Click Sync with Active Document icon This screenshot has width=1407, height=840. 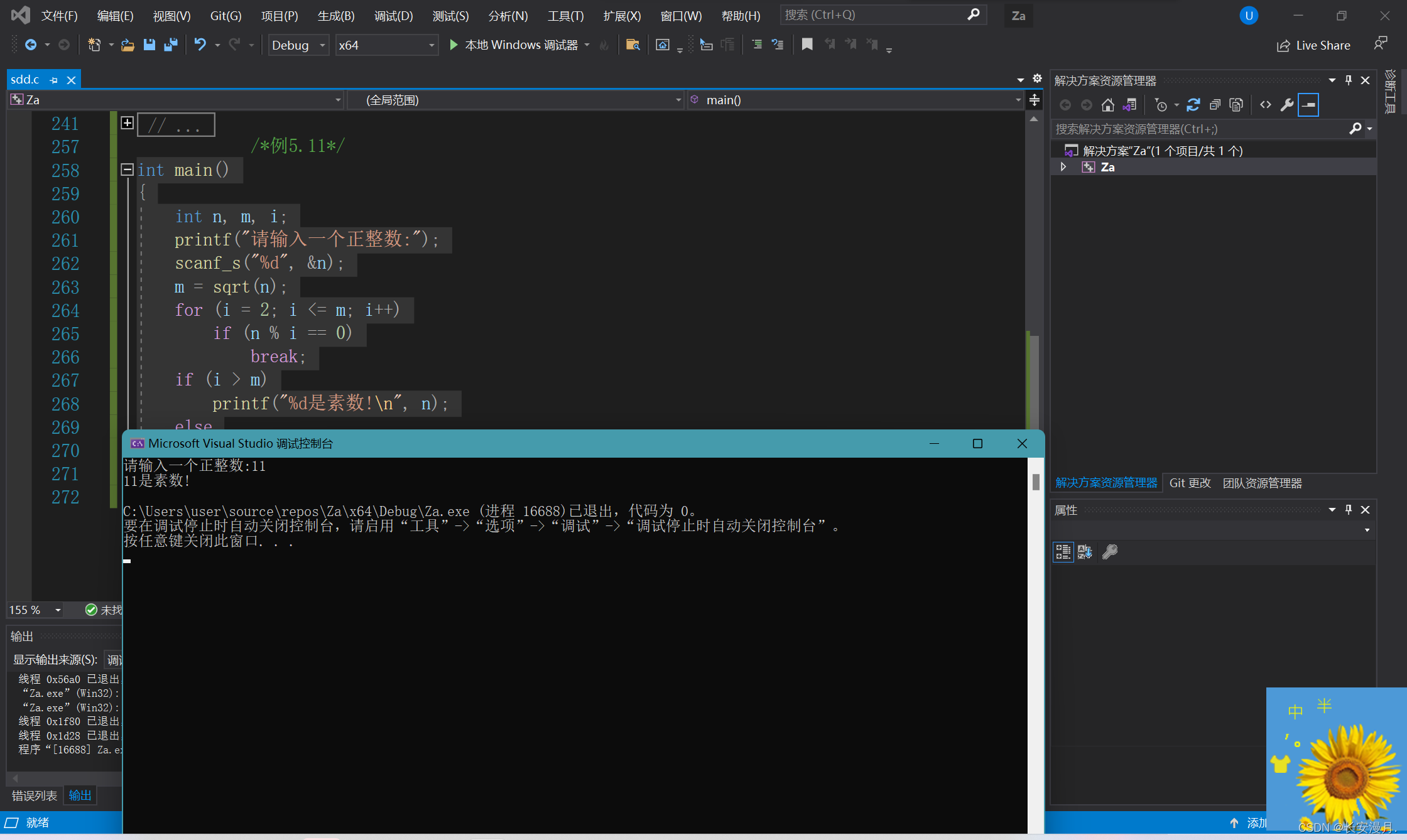click(1193, 105)
